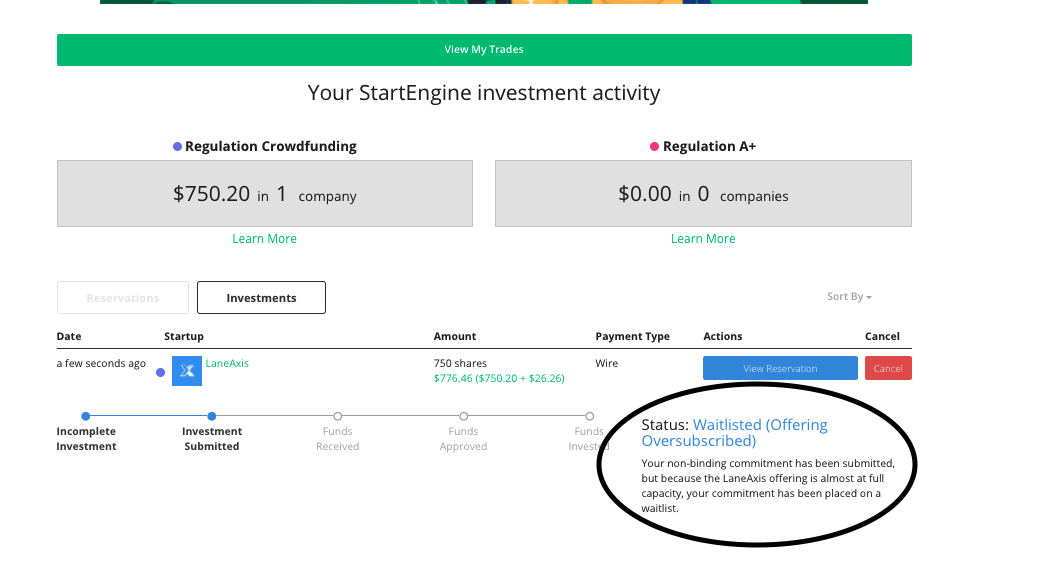Open the LaneAxis startup link
The height and width of the screenshot is (581, 1064).
[227, 363]
